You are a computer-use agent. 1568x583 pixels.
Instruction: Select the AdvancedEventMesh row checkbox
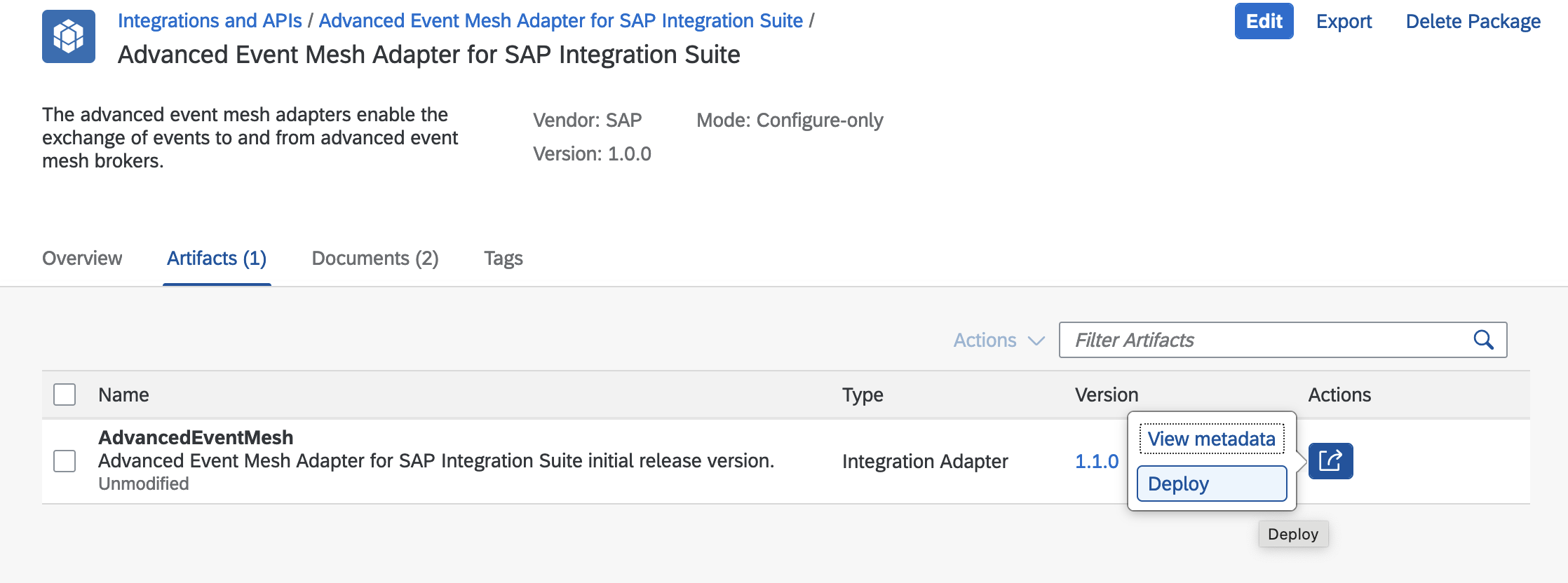65,461
